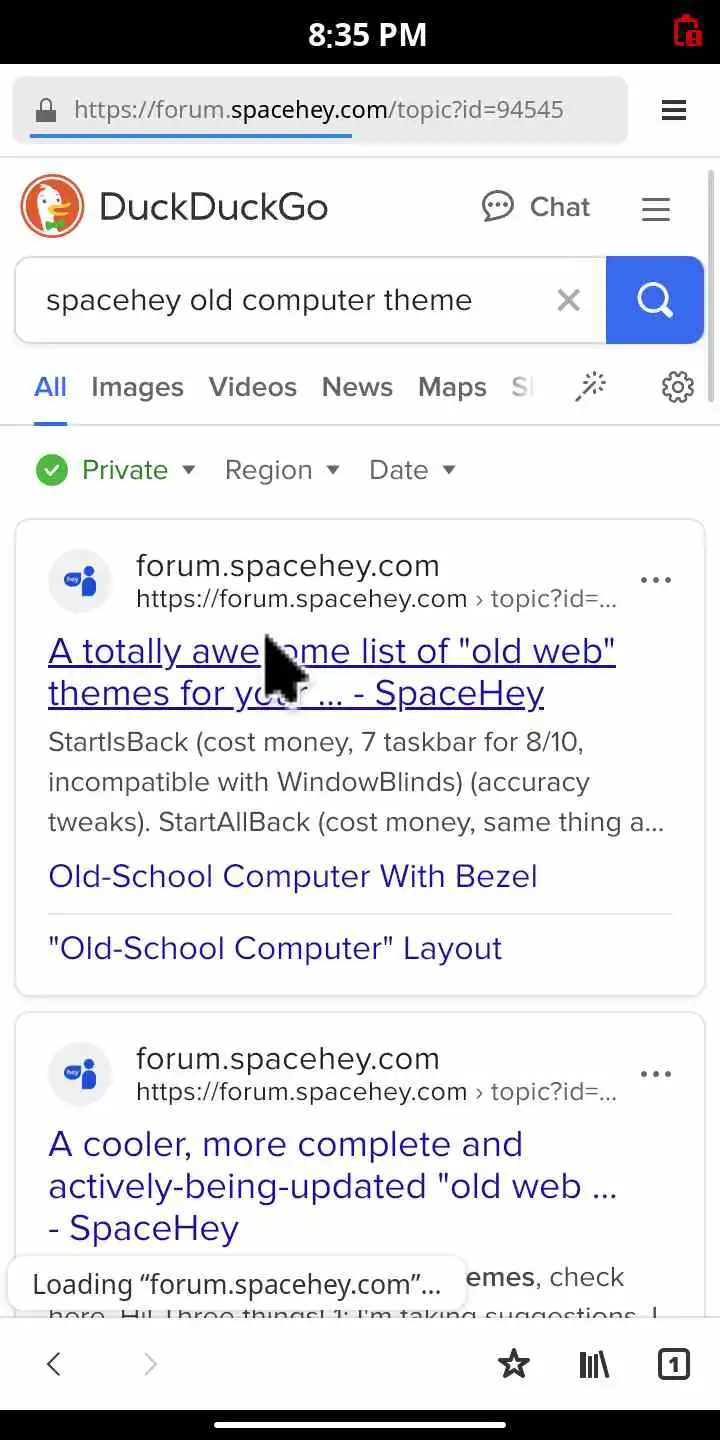Clear the search box text

point(568,300)
